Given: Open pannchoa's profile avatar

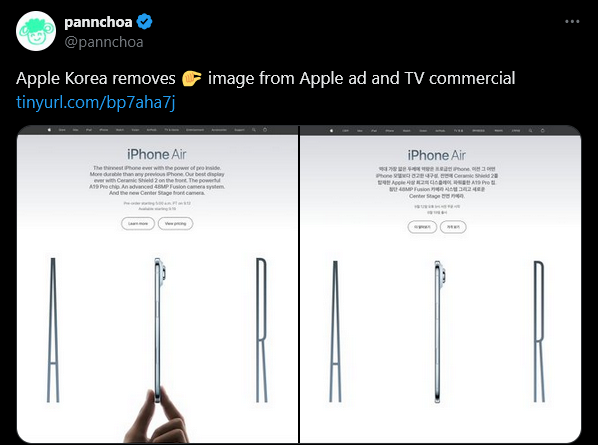Looking at the screenshot, I should (36, 31).
